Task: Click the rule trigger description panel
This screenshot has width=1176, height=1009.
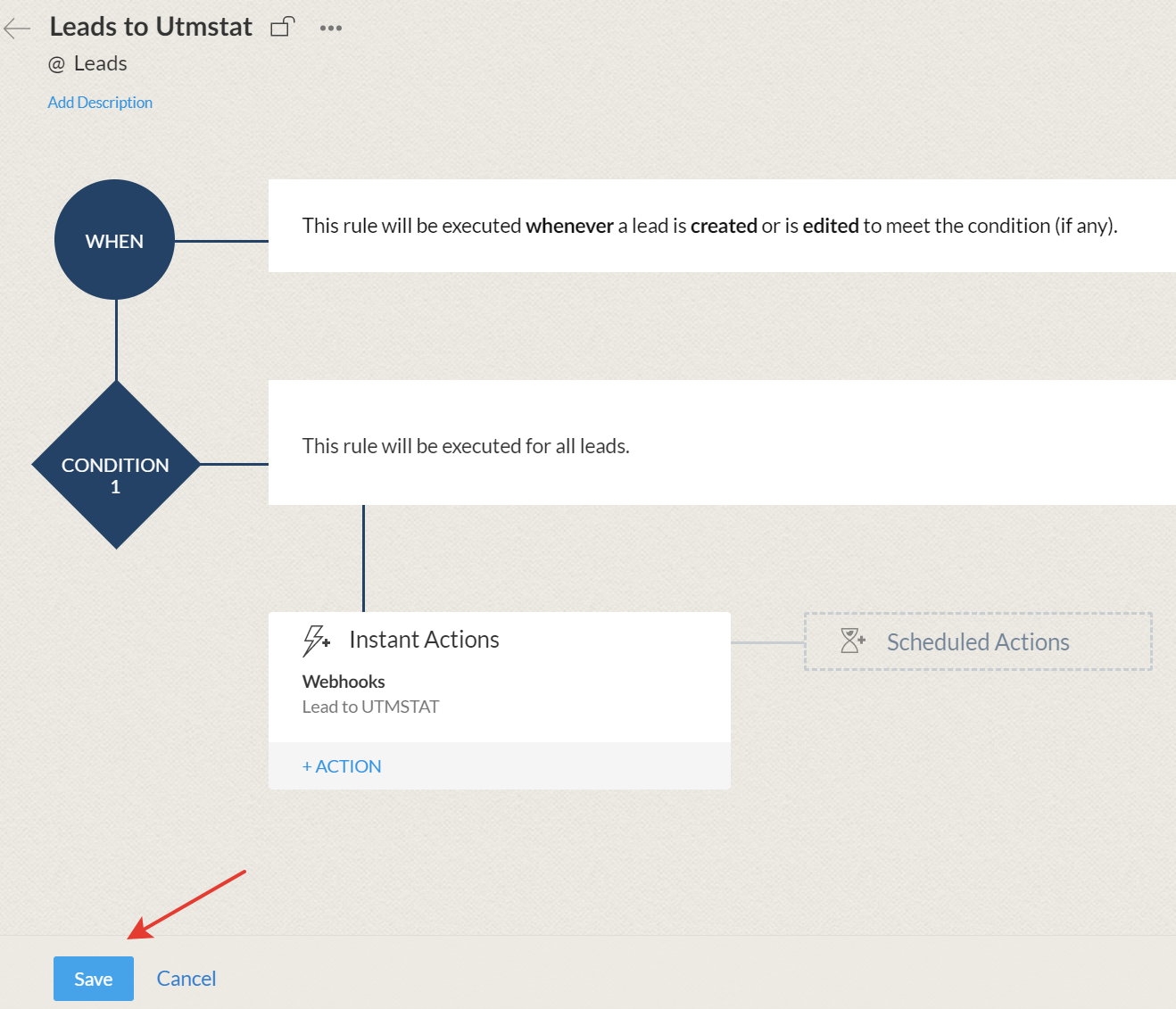Action: (x=709, y=226)
